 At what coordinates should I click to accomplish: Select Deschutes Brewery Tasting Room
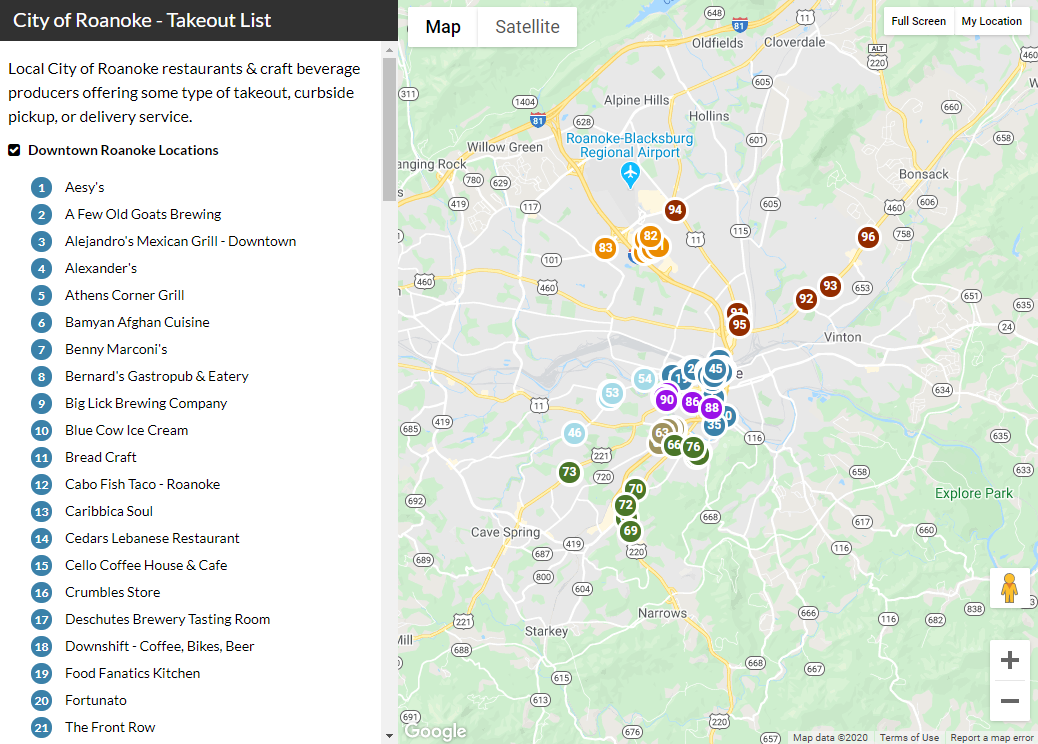coord(167,620)
